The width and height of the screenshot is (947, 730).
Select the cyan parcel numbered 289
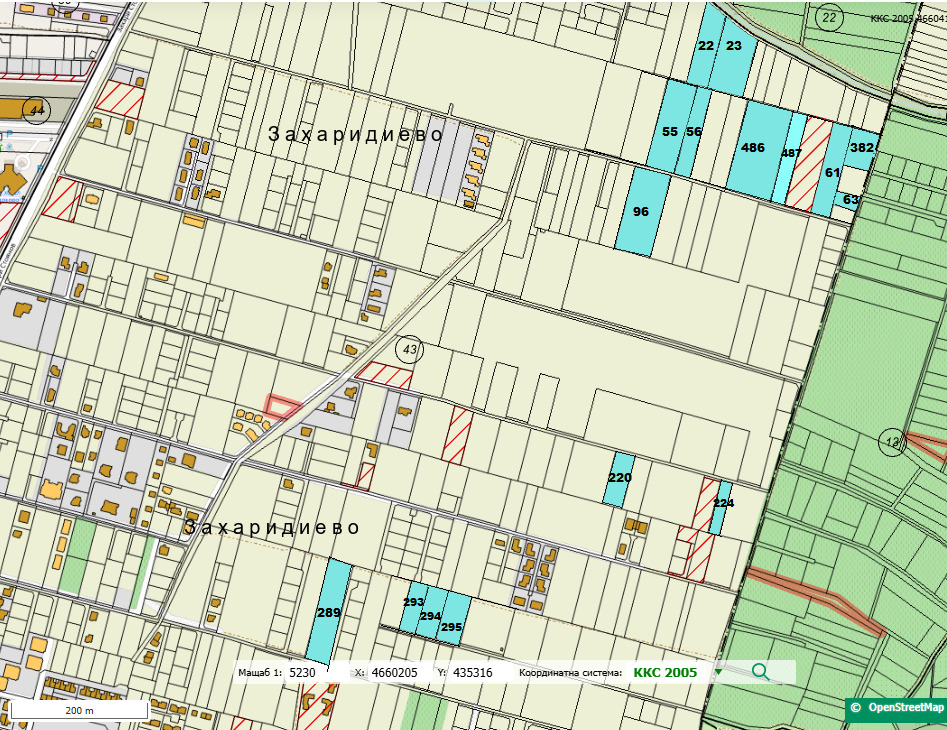tap(329, 612)
